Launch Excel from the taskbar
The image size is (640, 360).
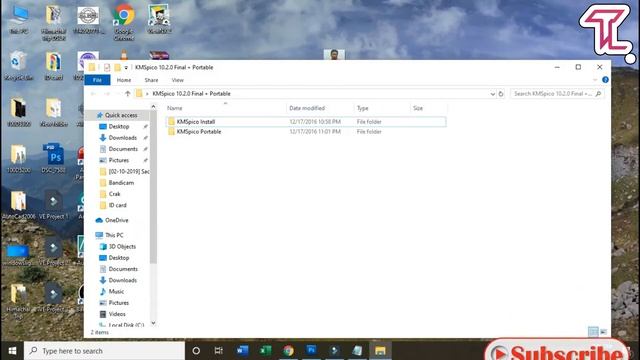265,351
